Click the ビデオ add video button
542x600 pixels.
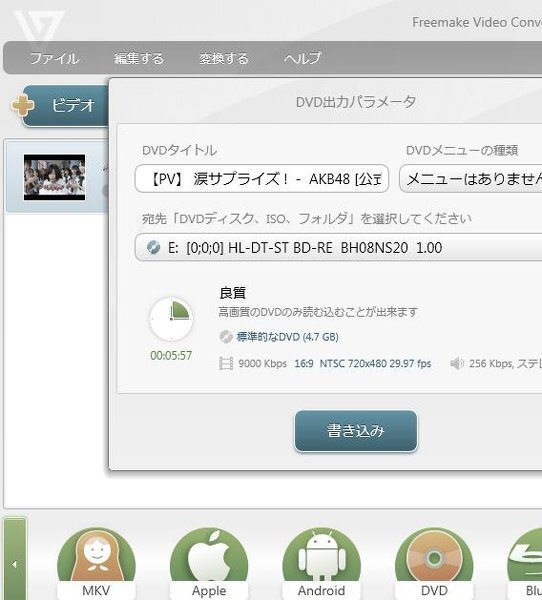tap(65, 105)
